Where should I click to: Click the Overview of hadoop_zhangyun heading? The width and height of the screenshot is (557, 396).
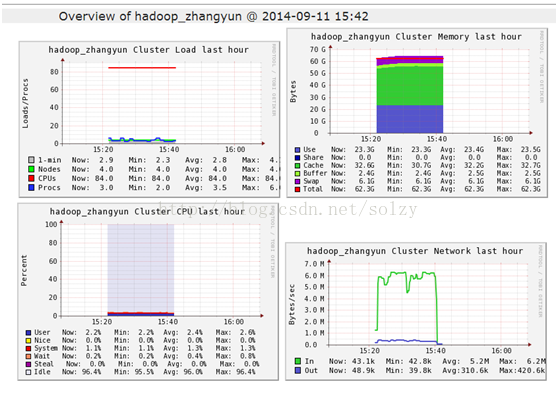(213, 16)
